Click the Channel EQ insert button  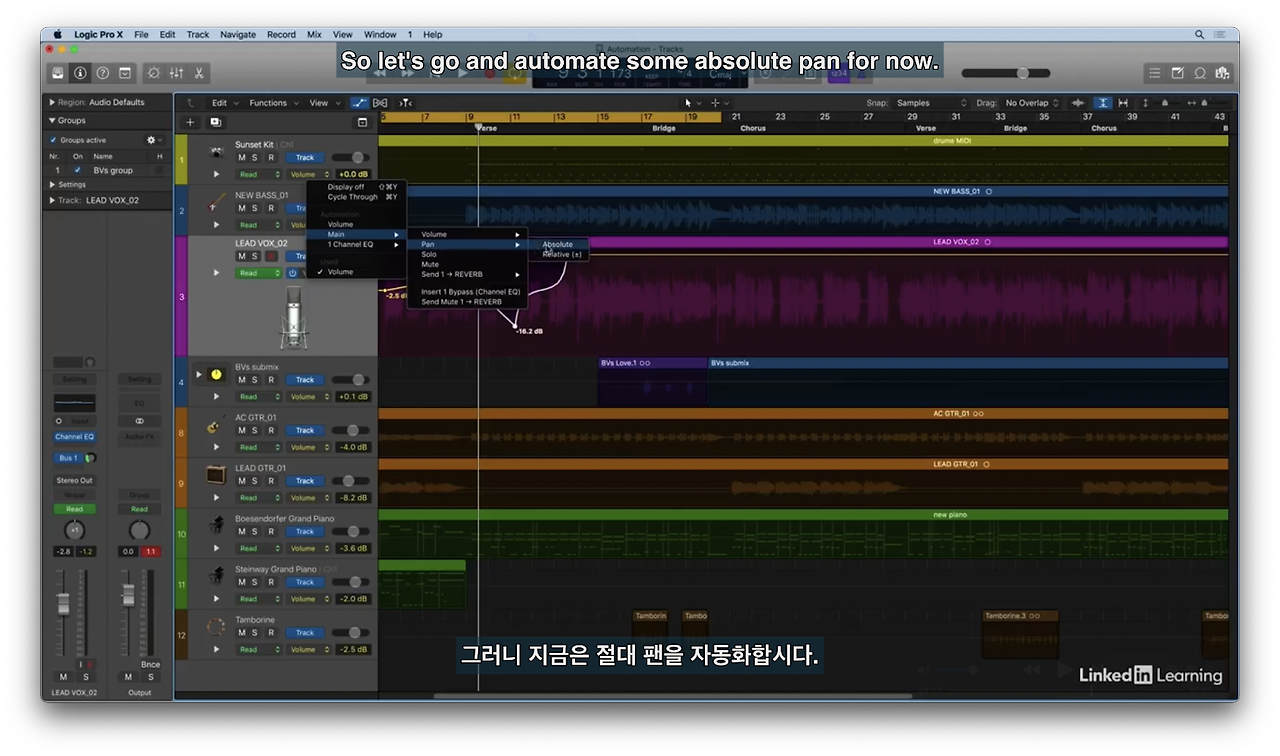point(75,437)
